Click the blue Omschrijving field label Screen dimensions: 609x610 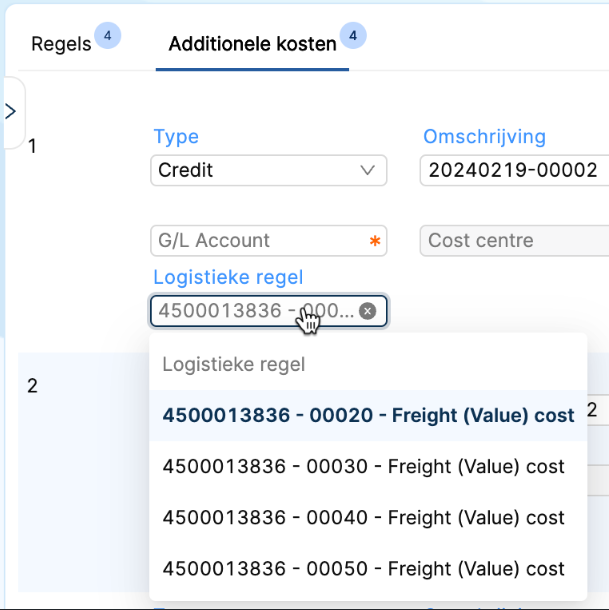point(484,137)
